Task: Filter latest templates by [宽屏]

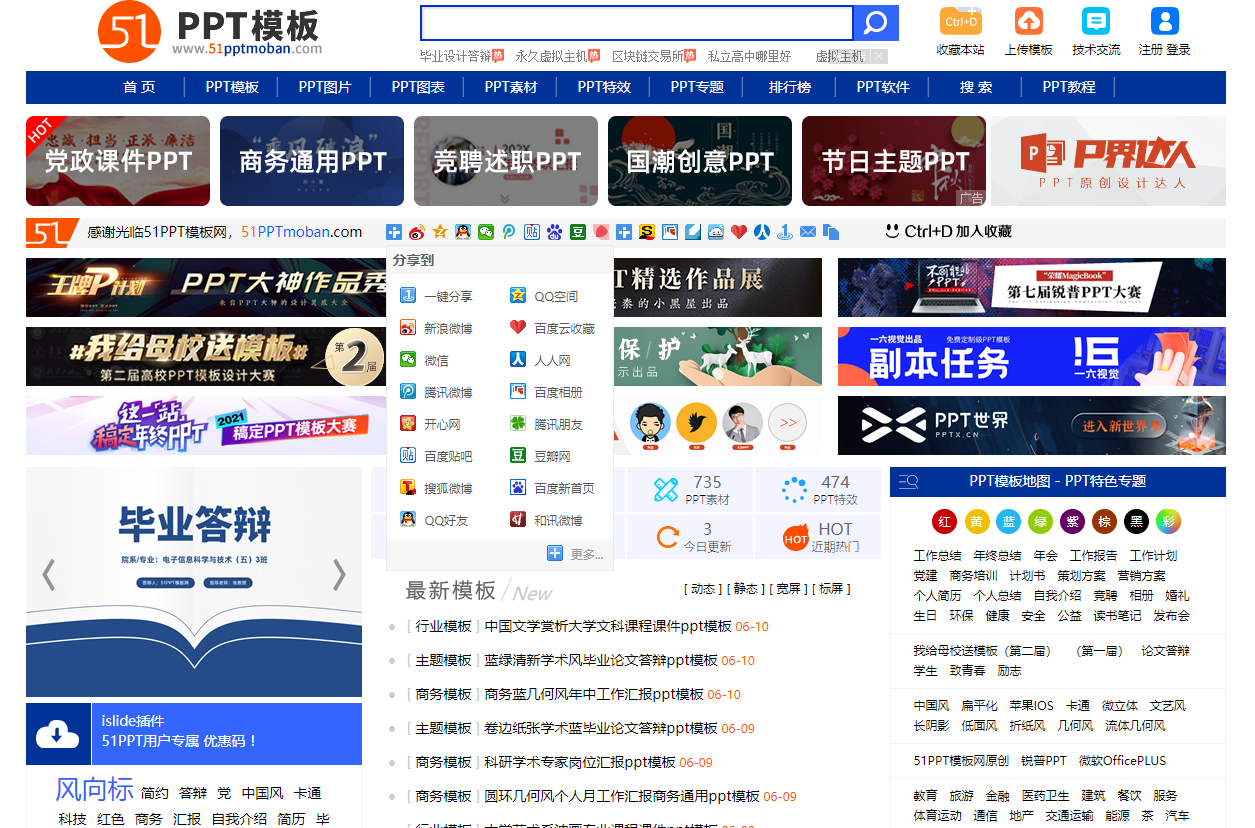Action: [x=788, y=589]
